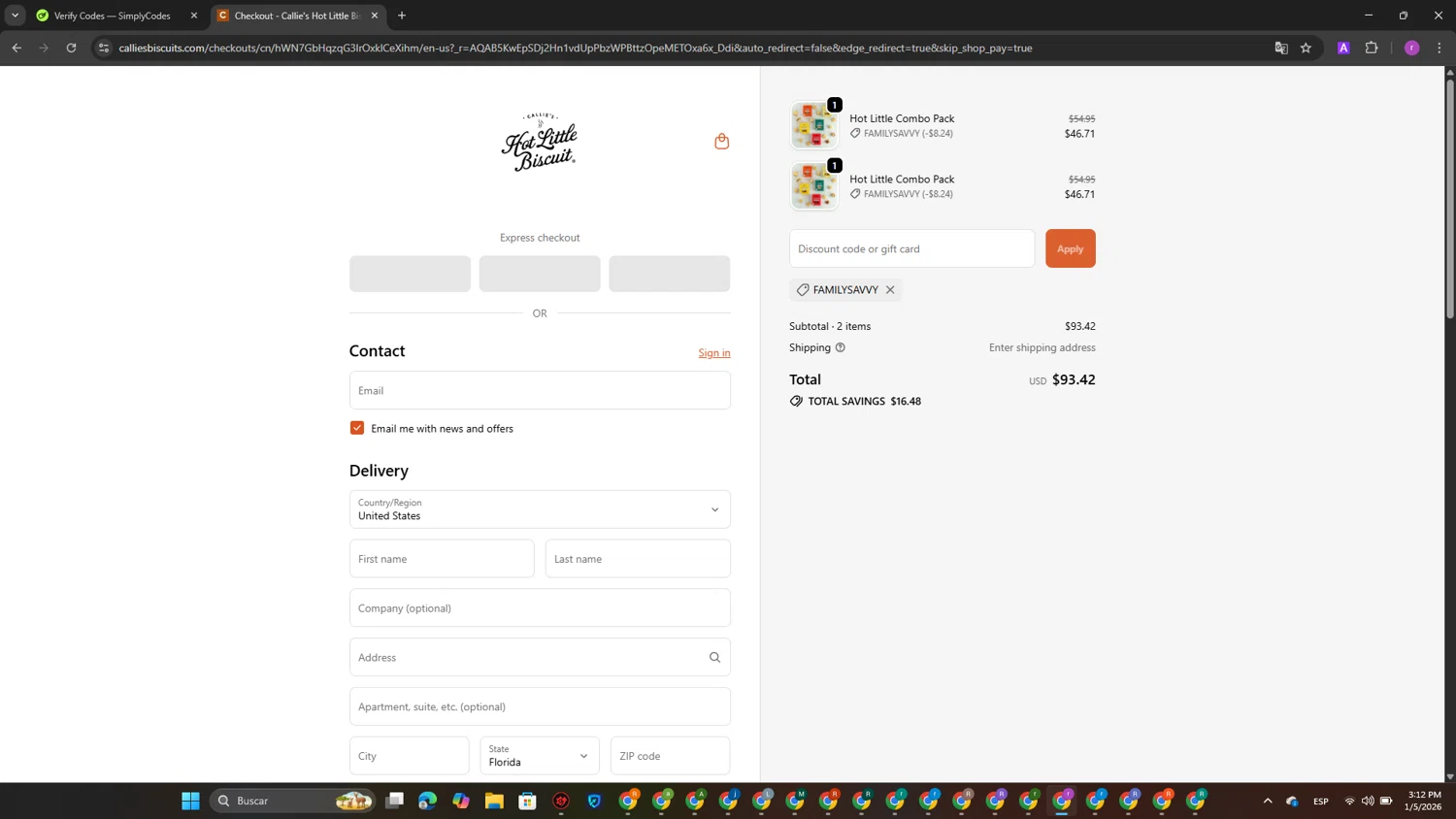
Task: Open the translate page icon
Action: 1281,48
